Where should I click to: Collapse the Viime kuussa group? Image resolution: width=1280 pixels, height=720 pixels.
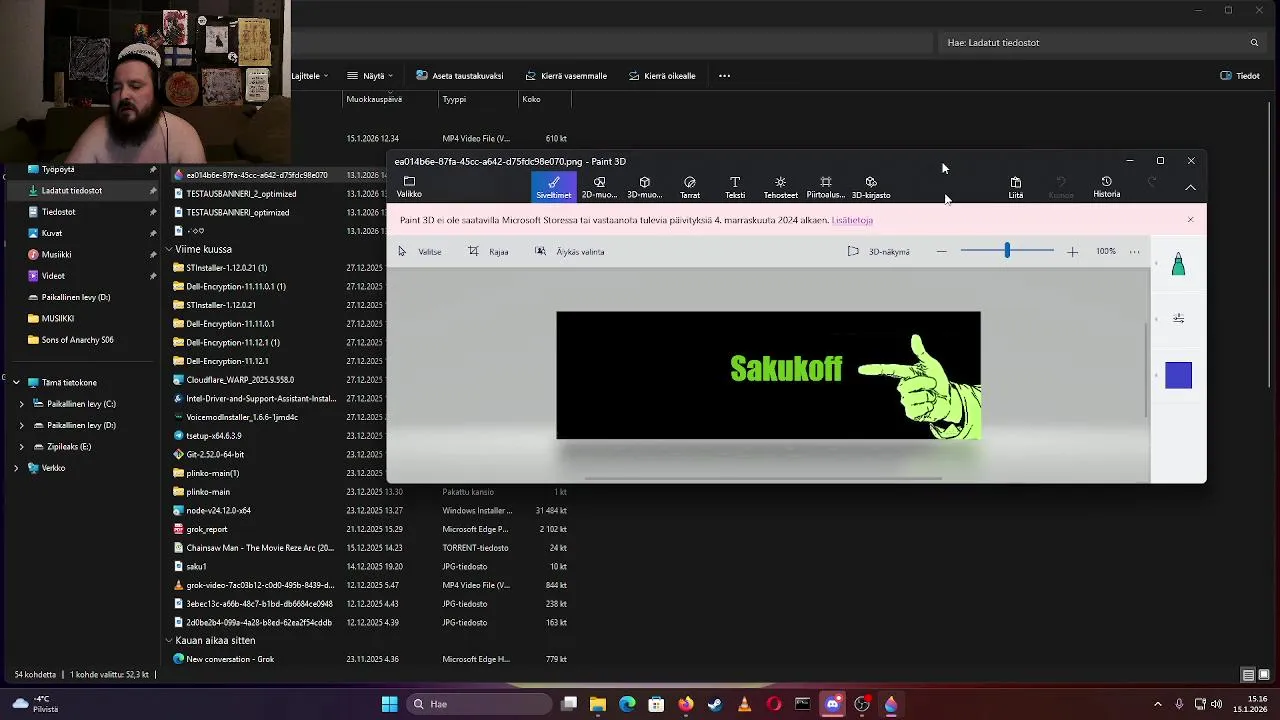[169, 249]
